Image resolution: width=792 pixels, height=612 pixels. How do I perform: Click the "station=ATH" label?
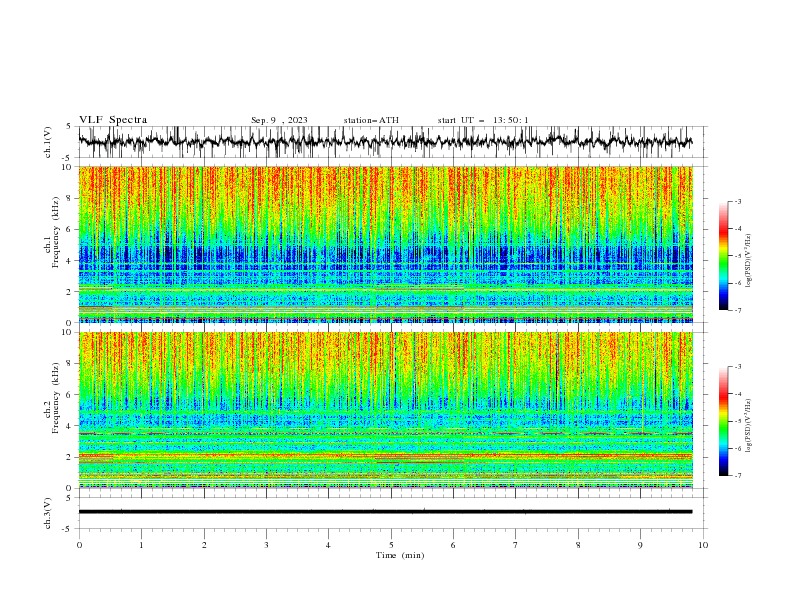point(371,120)
